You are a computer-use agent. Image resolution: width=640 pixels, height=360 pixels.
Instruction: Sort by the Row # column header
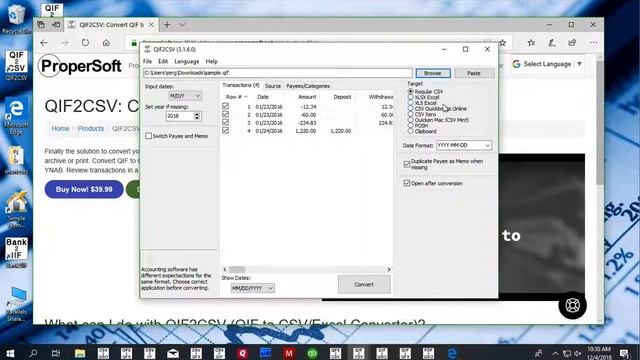[x=236, y=97]
